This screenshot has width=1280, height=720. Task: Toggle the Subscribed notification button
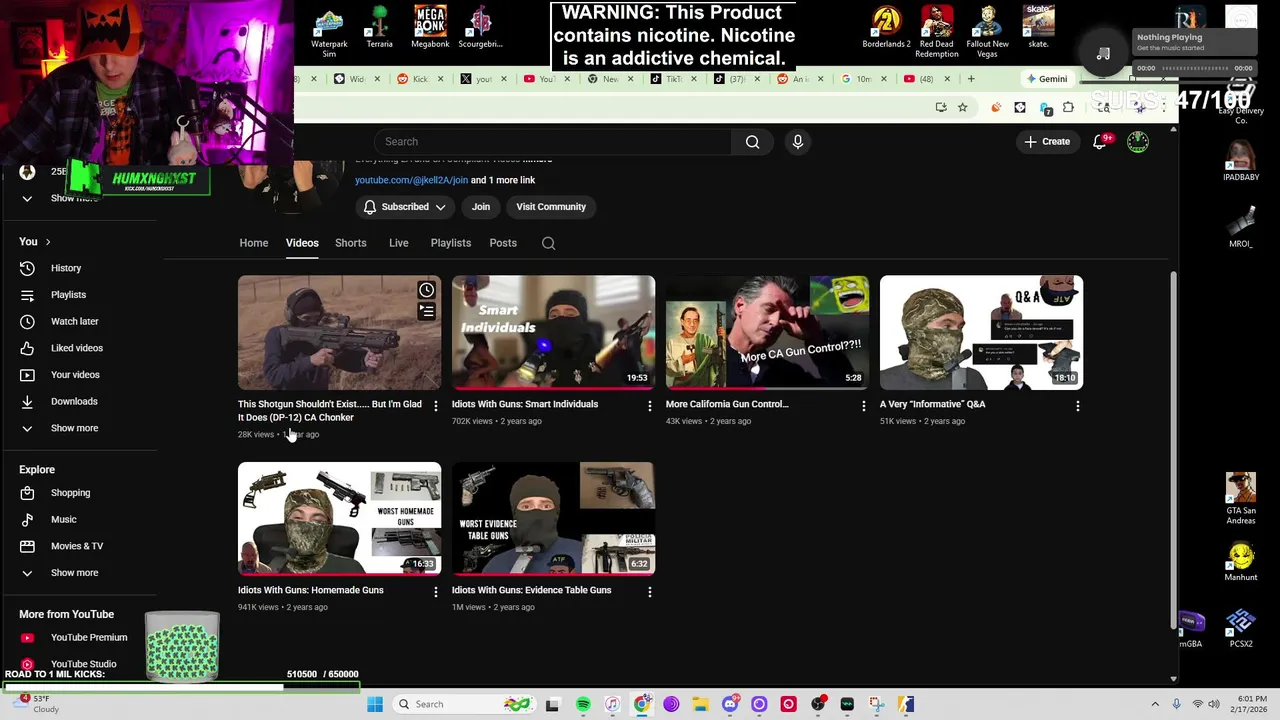(x=404, y=207)
